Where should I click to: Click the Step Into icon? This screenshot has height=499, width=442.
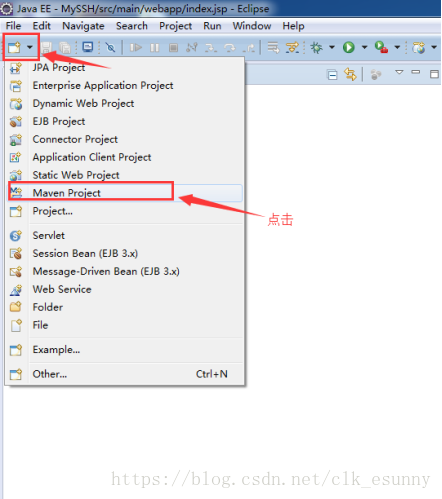point(211,48)
